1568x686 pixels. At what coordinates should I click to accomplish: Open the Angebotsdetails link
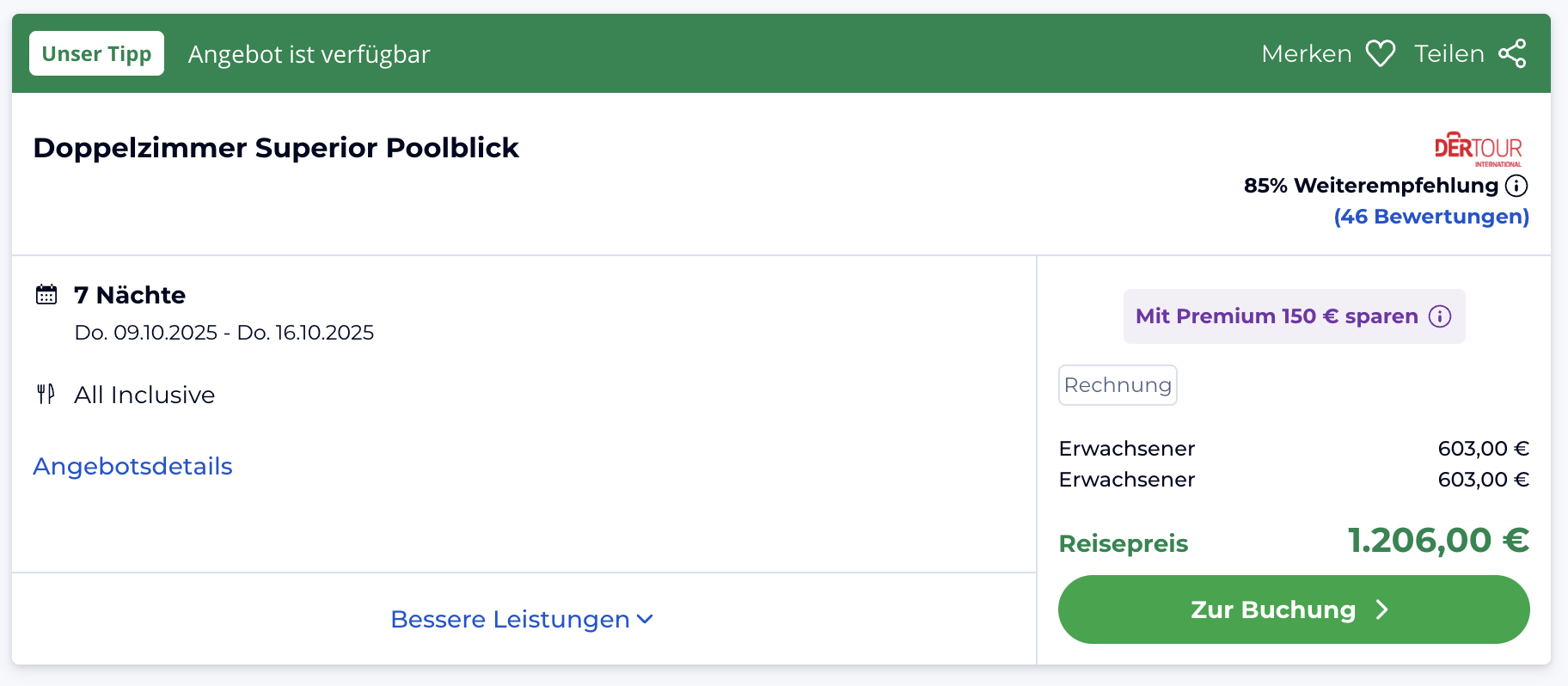[x=132, y=466]
